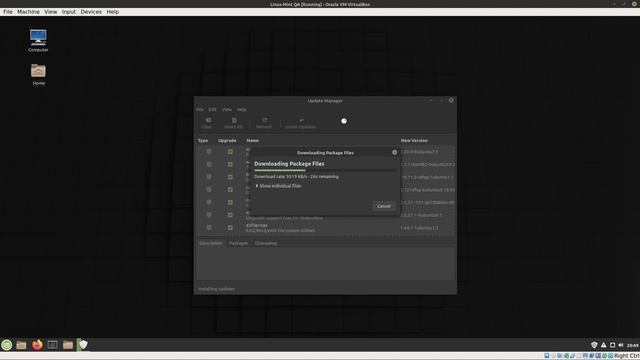Expand Show individual files
The width and height of the screenshot is (640, 360).
(278, 186)
